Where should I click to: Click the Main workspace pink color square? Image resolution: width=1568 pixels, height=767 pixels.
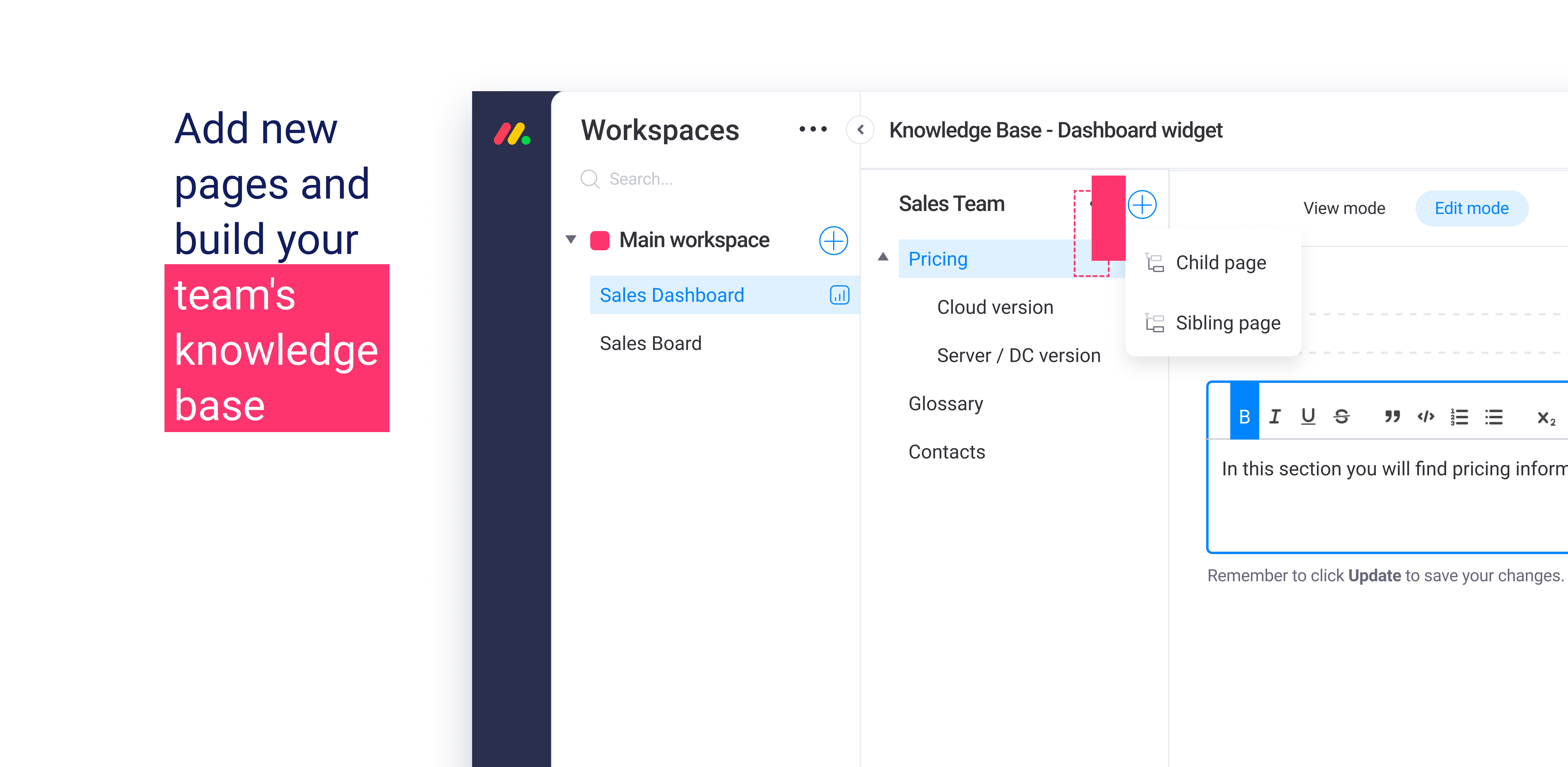600,240
